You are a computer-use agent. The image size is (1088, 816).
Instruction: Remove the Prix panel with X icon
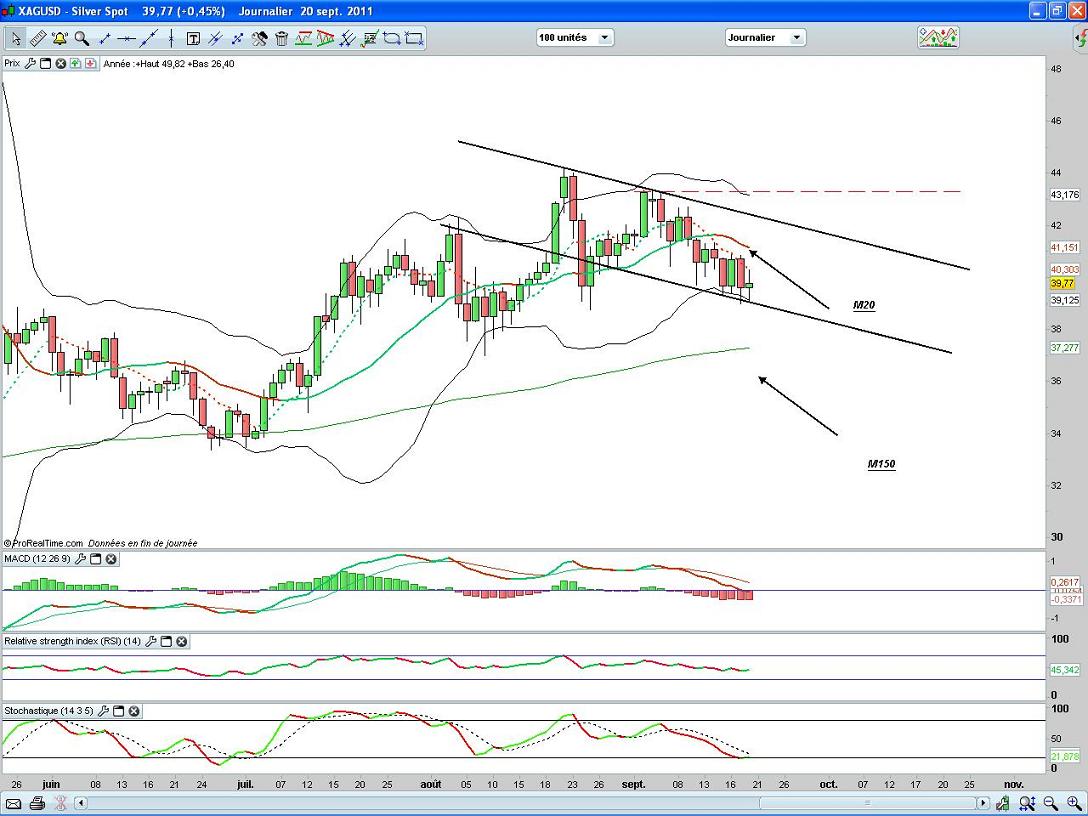60,63
